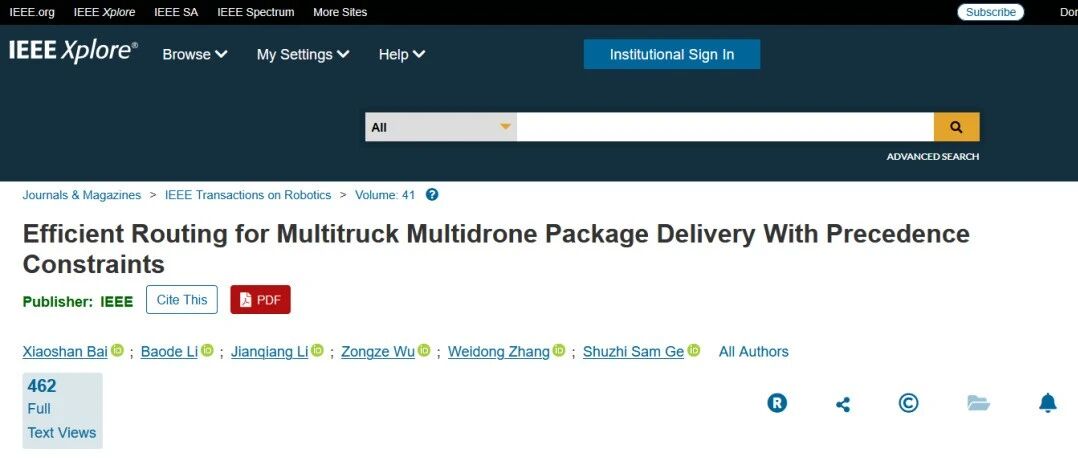Screen dimensions: 1078x458
Task: Click the copyright permissions icon
Action: (908, 403)
